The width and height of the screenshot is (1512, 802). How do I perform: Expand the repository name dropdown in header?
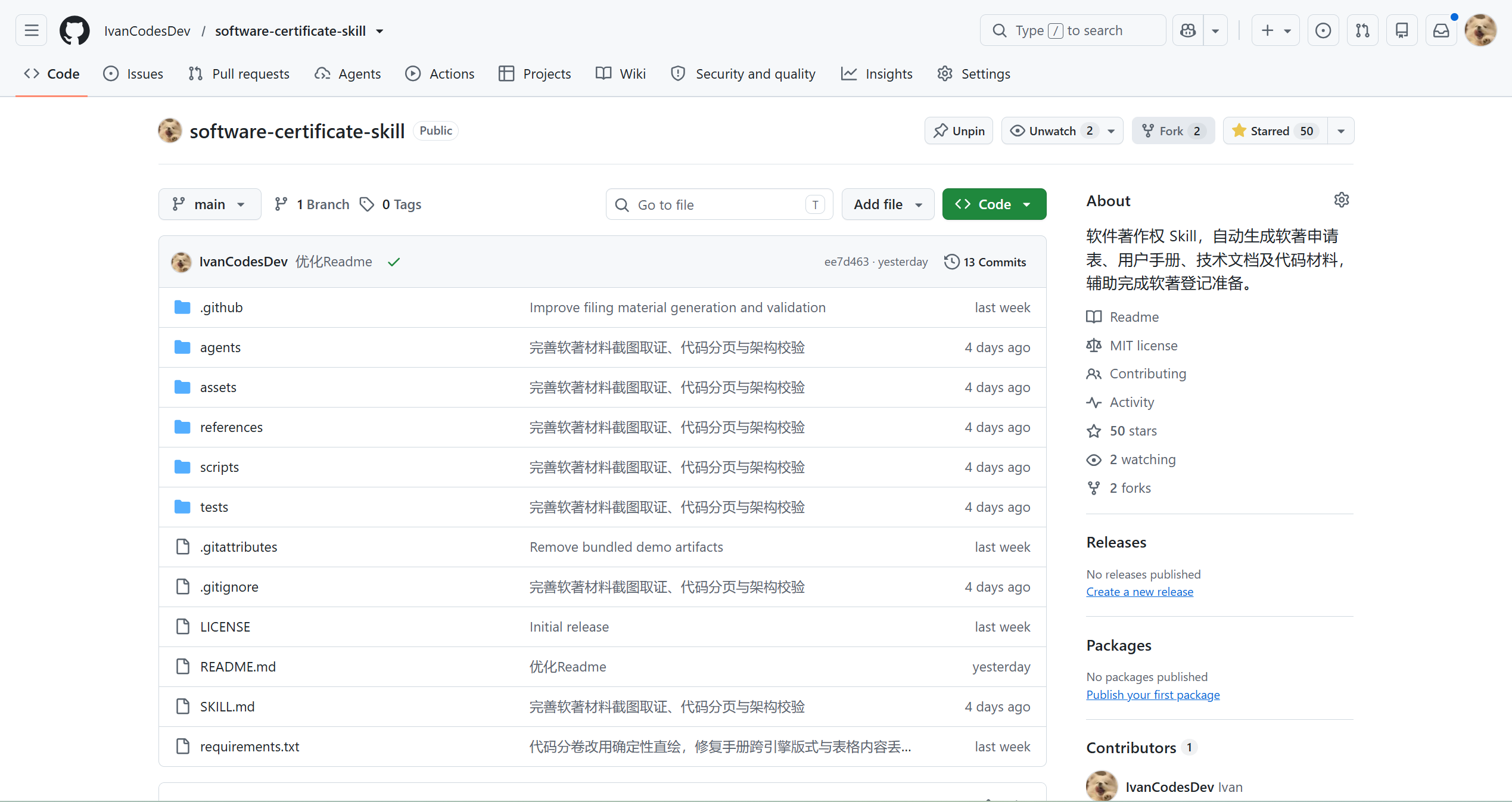click(379, 31)
